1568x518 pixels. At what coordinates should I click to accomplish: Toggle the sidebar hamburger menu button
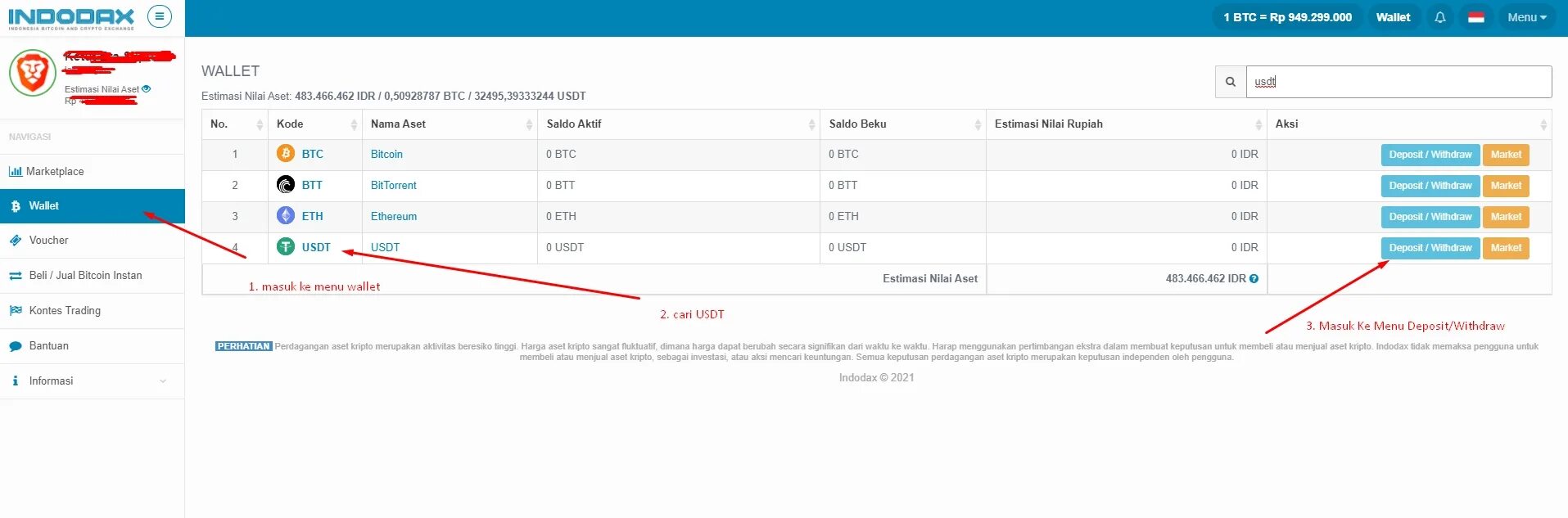(159, 16)
